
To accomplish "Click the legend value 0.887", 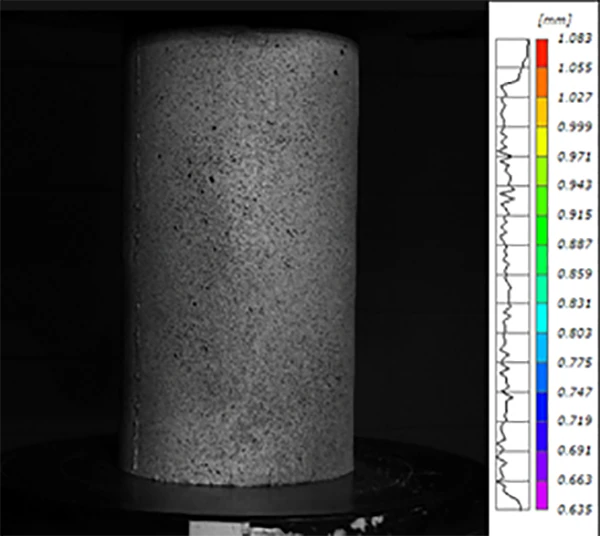I will point(575,244).
